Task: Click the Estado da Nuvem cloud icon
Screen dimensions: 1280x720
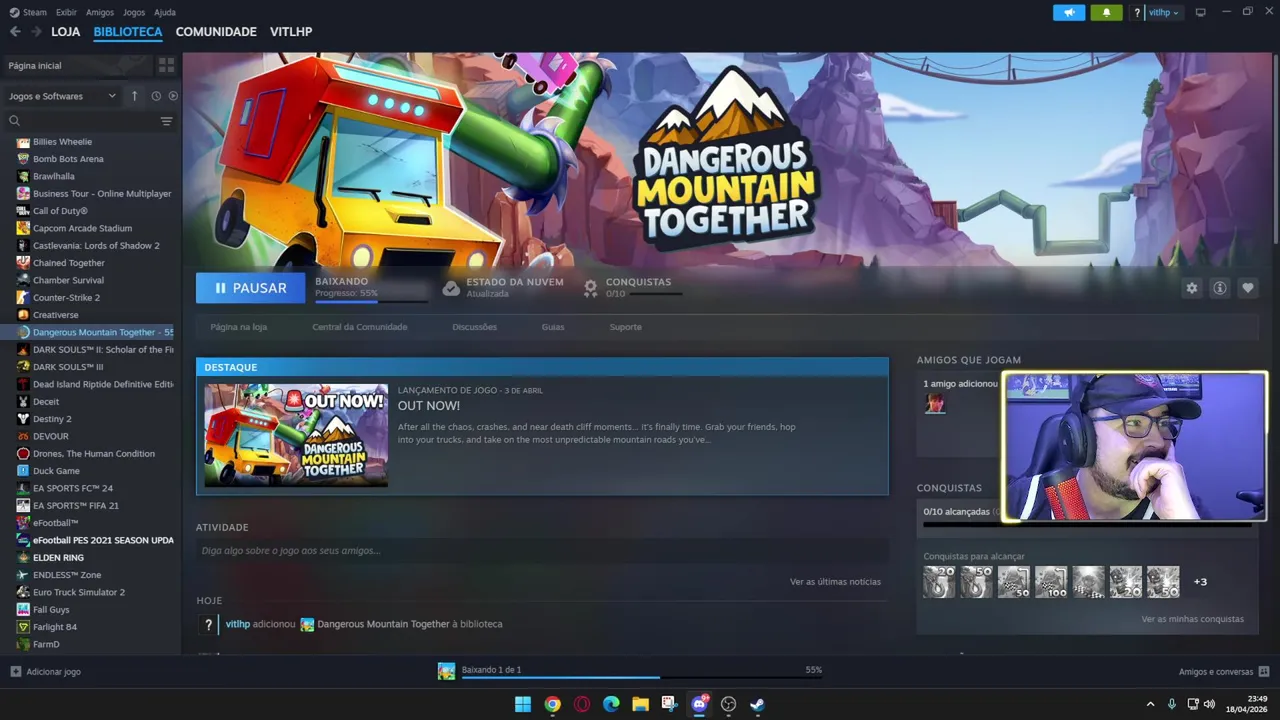Action: pyautogui.click(x=451, y=288)
